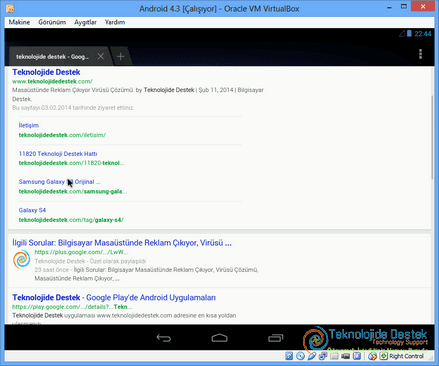Open the browser three-dot overflow menu
Viewport: 439px width, 366px height.
tap(420, 54)
